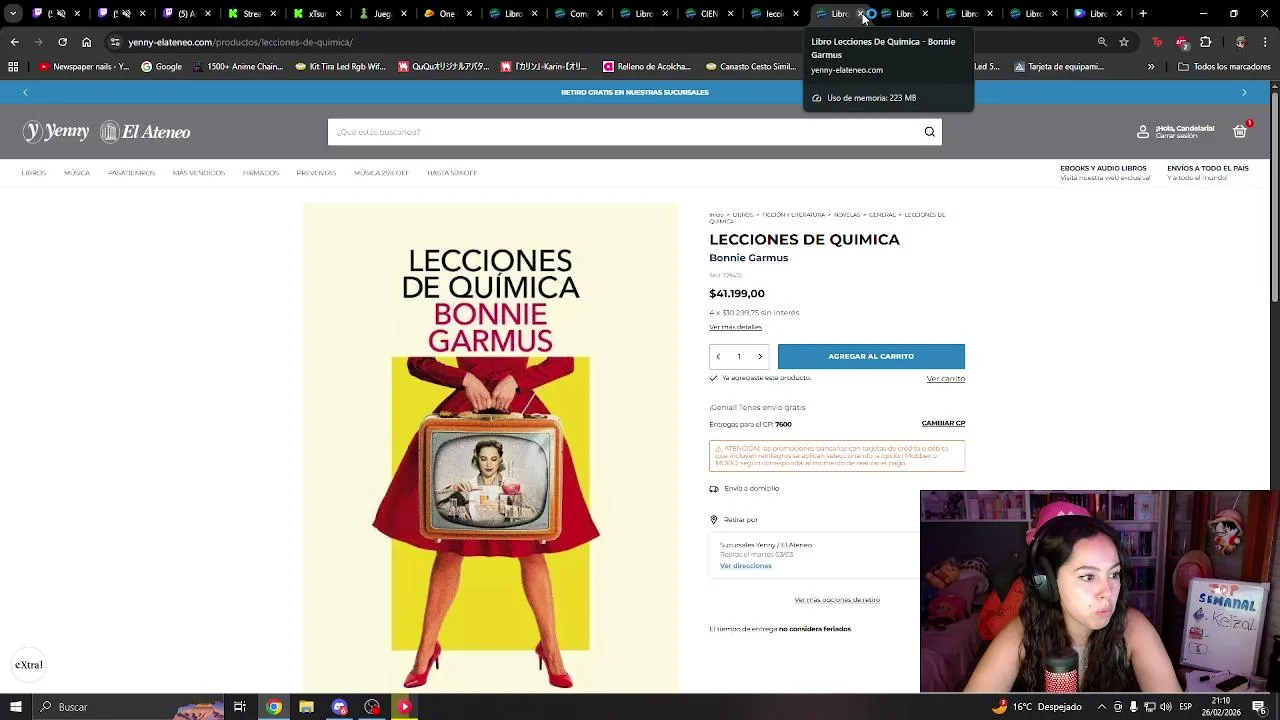Screen dimensions: 1280x720
Task: Open MÚSICA 25% OFF menu item
Action: pos(381,173)
